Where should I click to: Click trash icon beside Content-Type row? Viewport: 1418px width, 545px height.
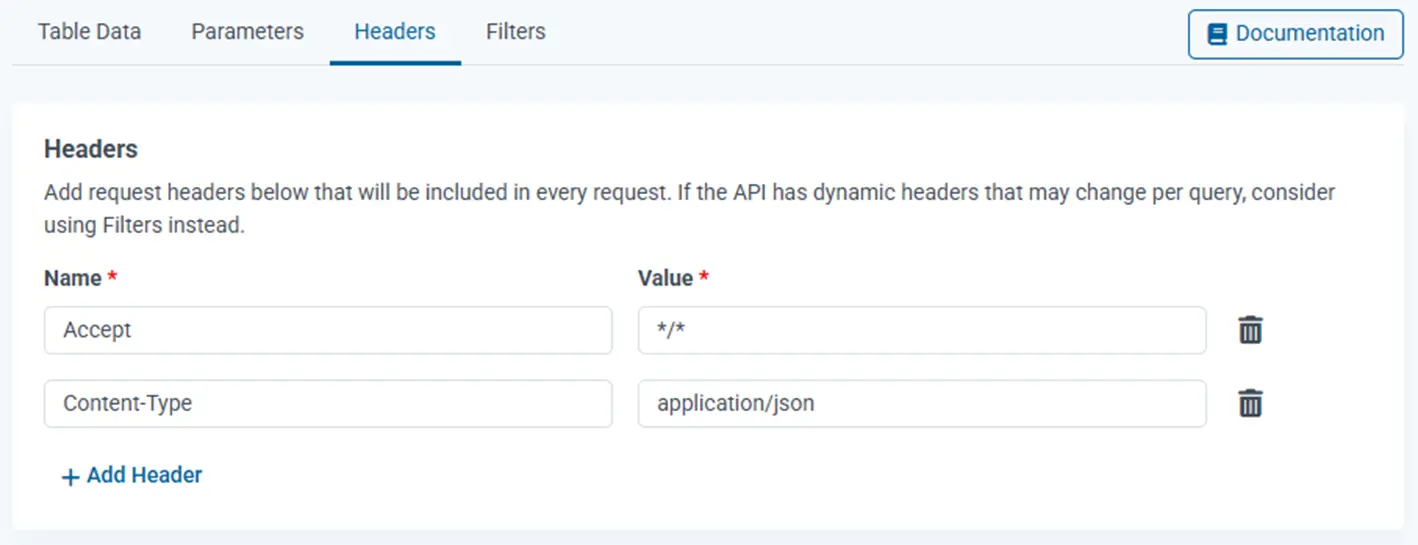(x=1250, y=404)
